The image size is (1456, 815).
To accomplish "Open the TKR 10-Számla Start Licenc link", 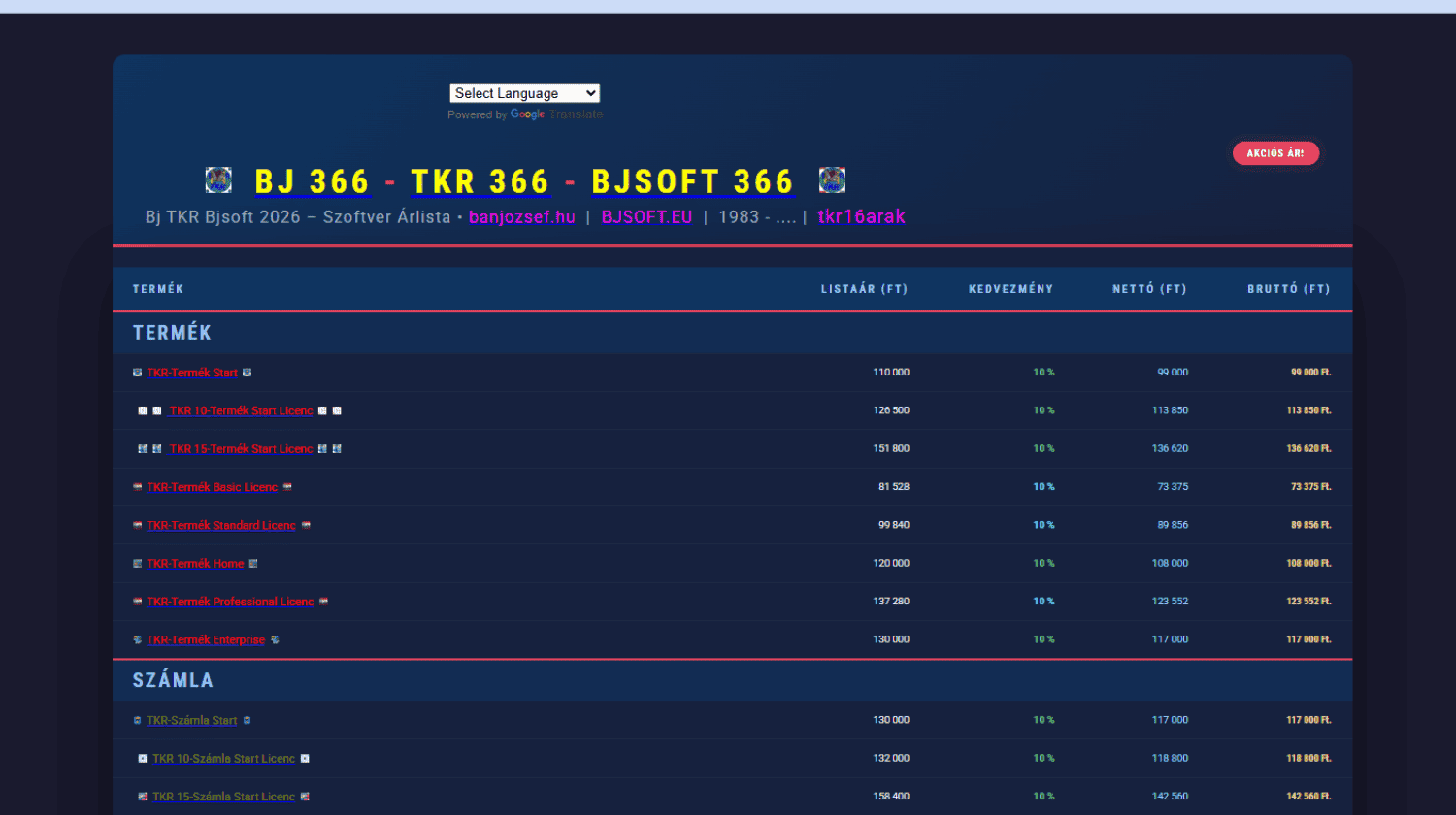I will click(x=224, y=759).
